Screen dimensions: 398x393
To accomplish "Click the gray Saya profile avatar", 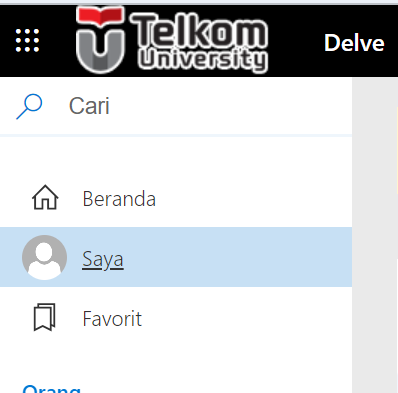I will 44,257.
